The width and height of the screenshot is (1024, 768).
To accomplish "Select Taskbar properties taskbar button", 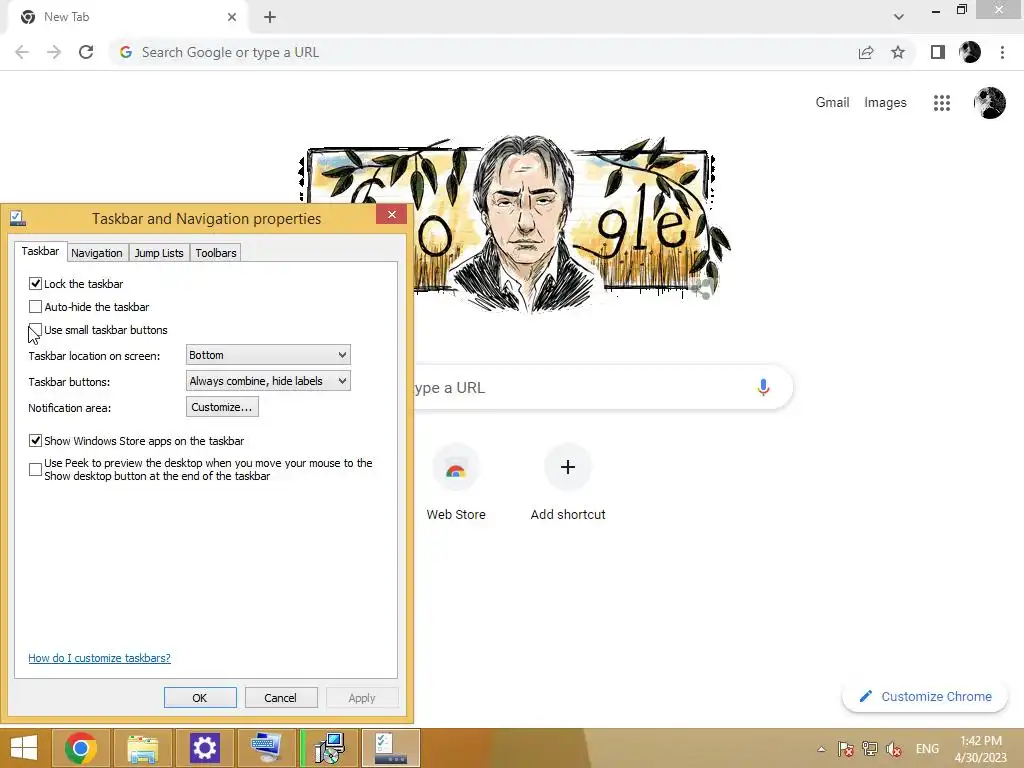I will tap(391, 748).
